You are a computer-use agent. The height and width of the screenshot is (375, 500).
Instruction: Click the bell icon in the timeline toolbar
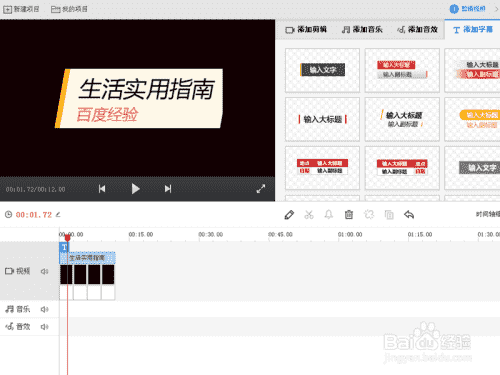[x=329, y=215]
